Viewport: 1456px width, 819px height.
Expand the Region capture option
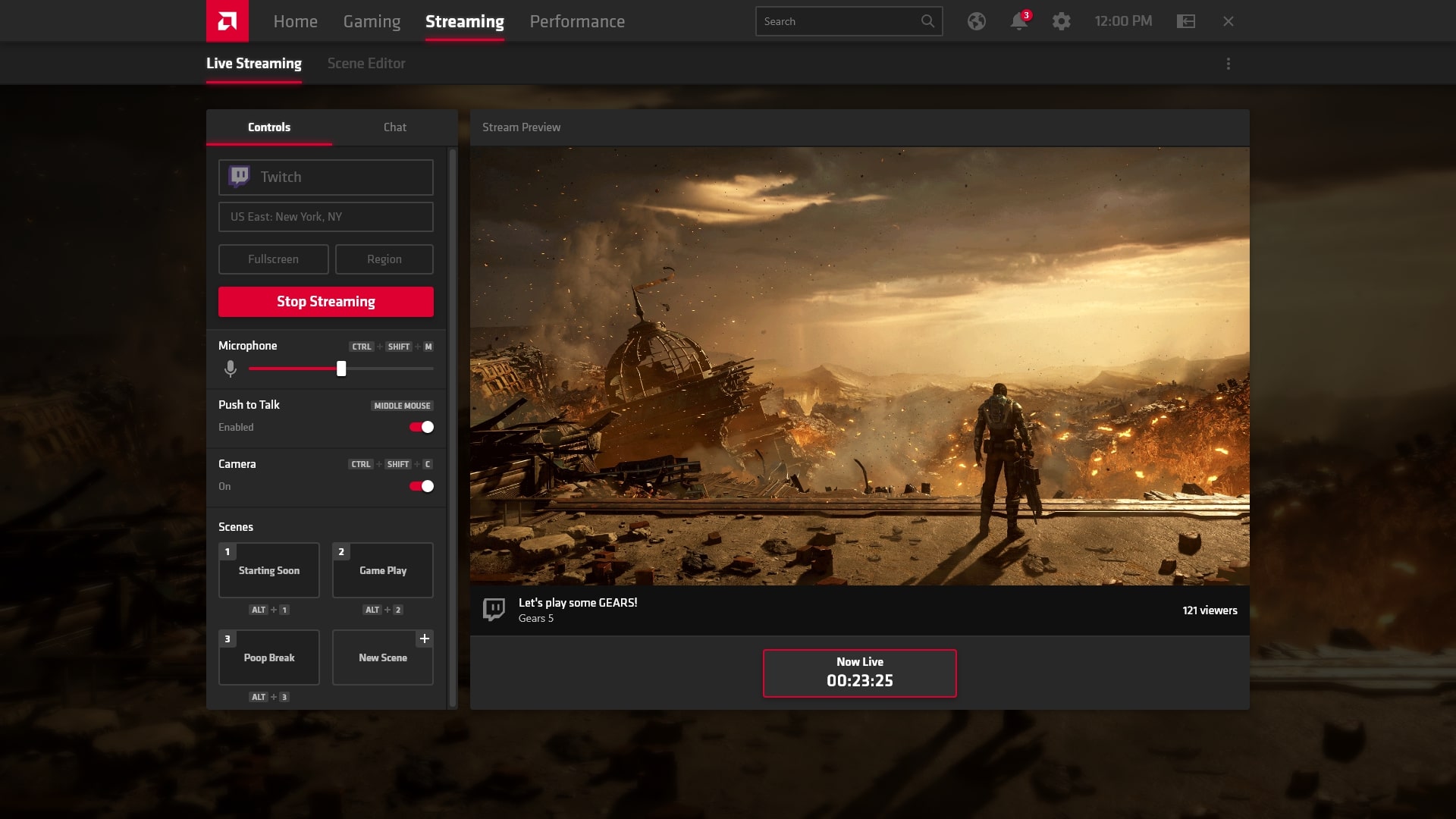(383, 258)
